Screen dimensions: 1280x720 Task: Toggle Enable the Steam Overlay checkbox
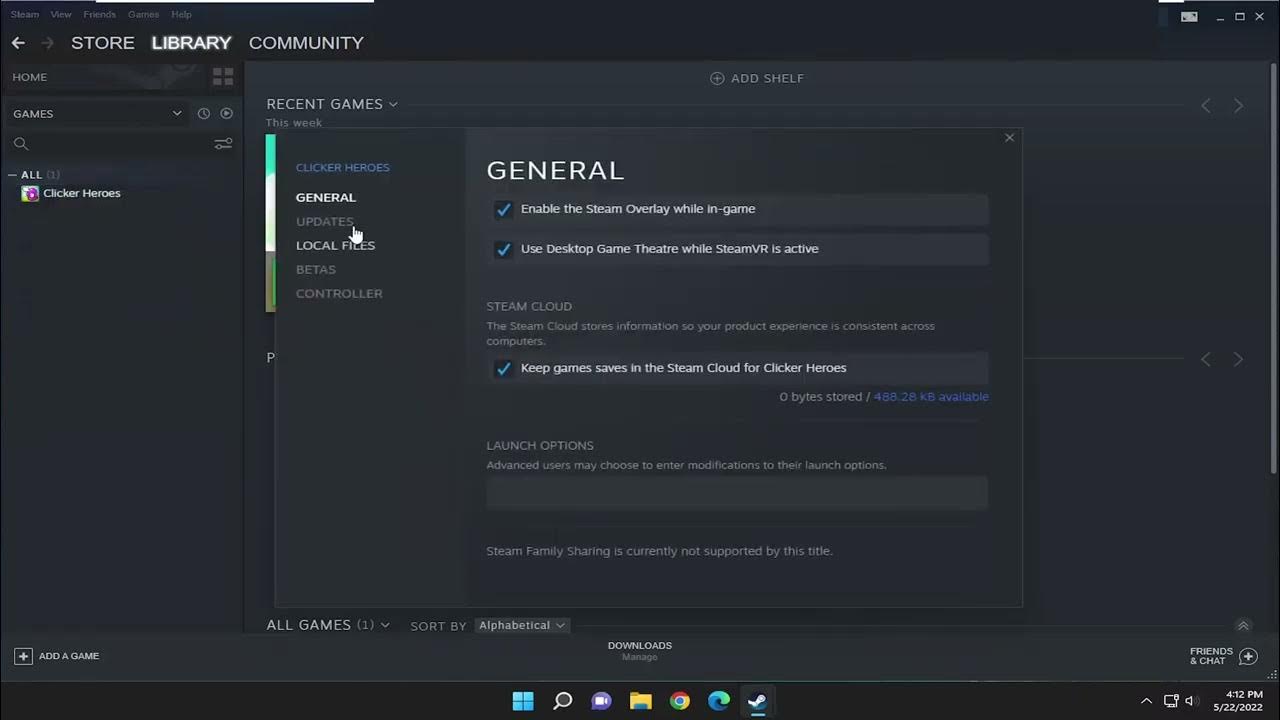[503, 210]
